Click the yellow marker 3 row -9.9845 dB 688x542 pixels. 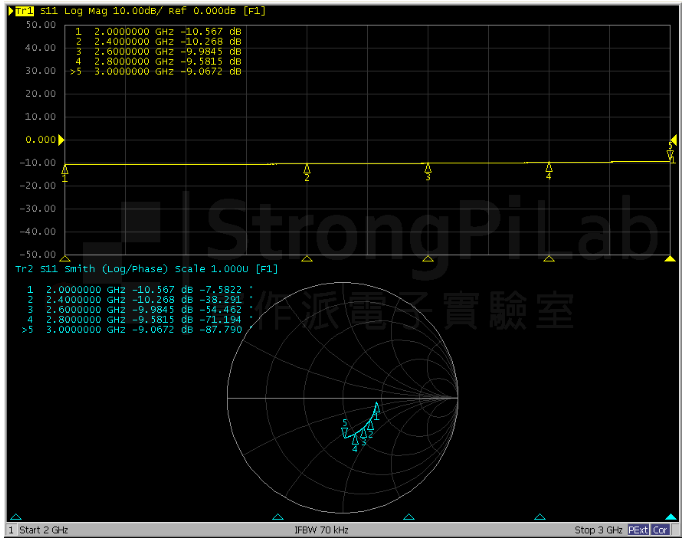158,52
